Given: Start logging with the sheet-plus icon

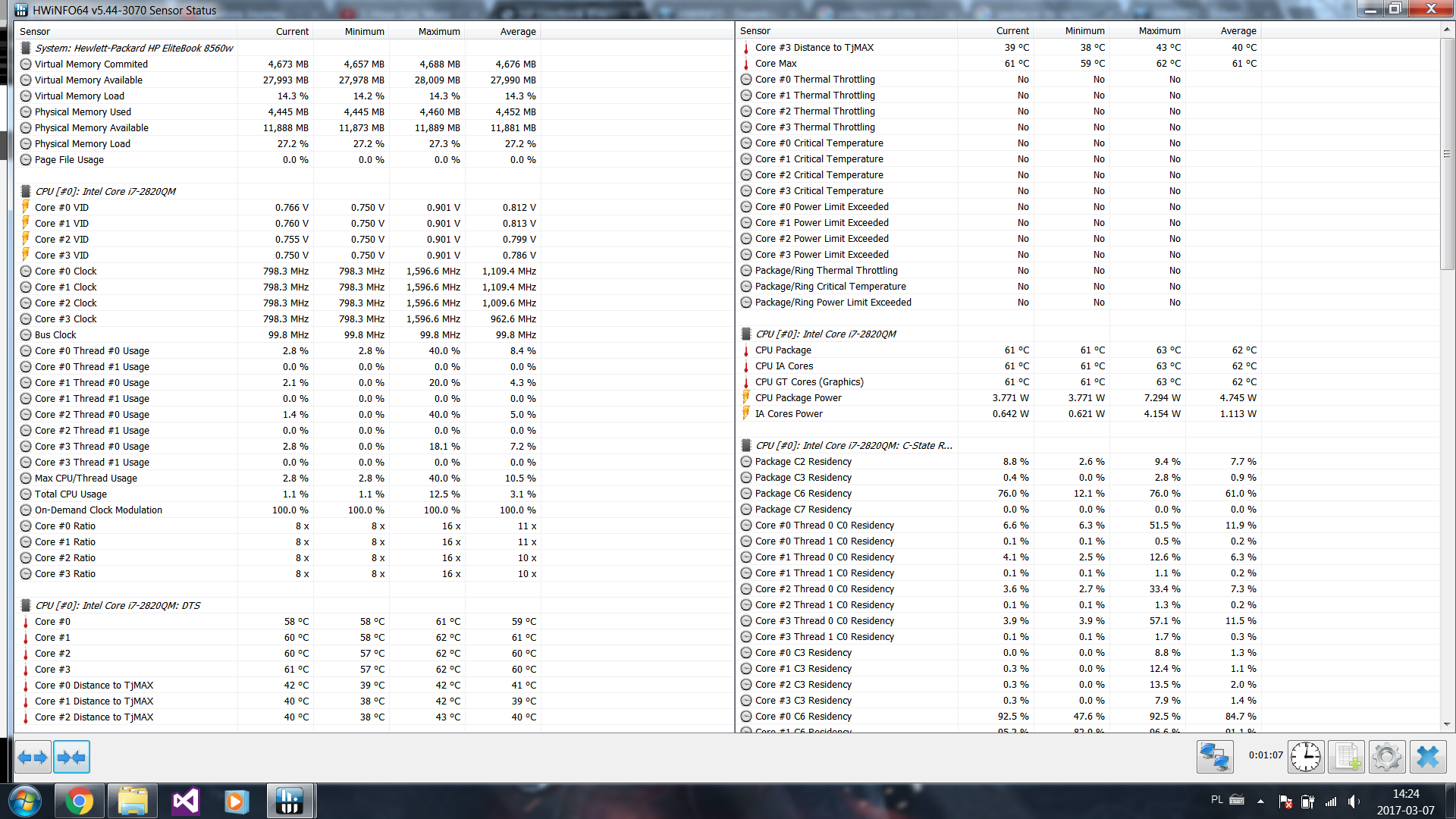Looking at the screenshot, I should click(x=1347, y=757).
